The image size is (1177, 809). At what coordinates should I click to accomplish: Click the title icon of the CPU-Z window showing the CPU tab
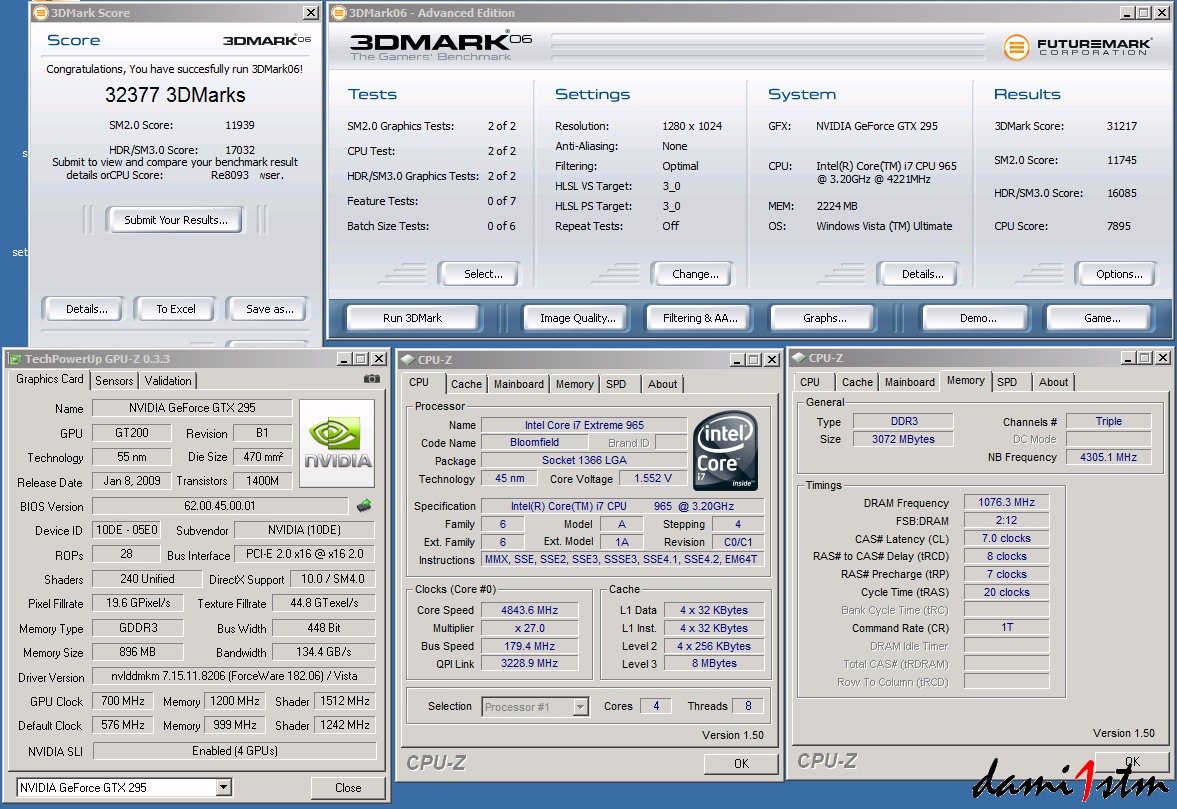(408, 359)
